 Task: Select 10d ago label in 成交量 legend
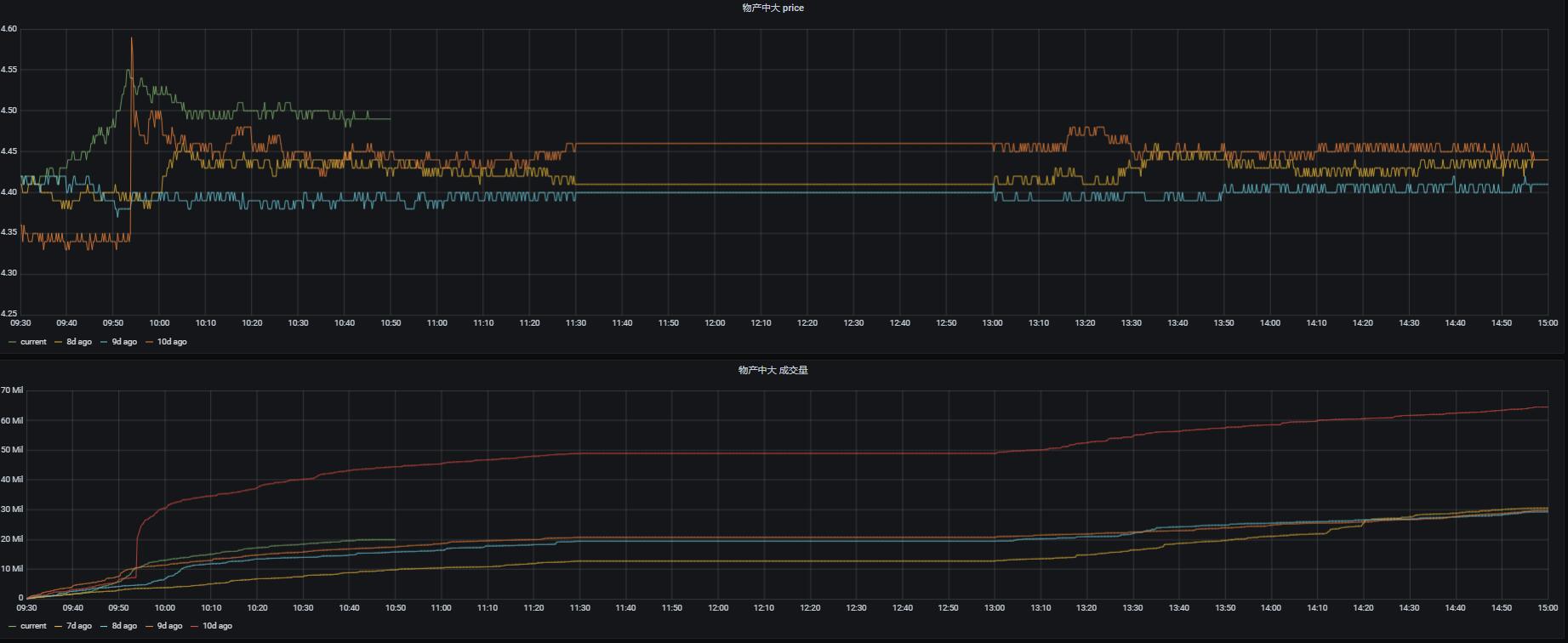point(217,626)
